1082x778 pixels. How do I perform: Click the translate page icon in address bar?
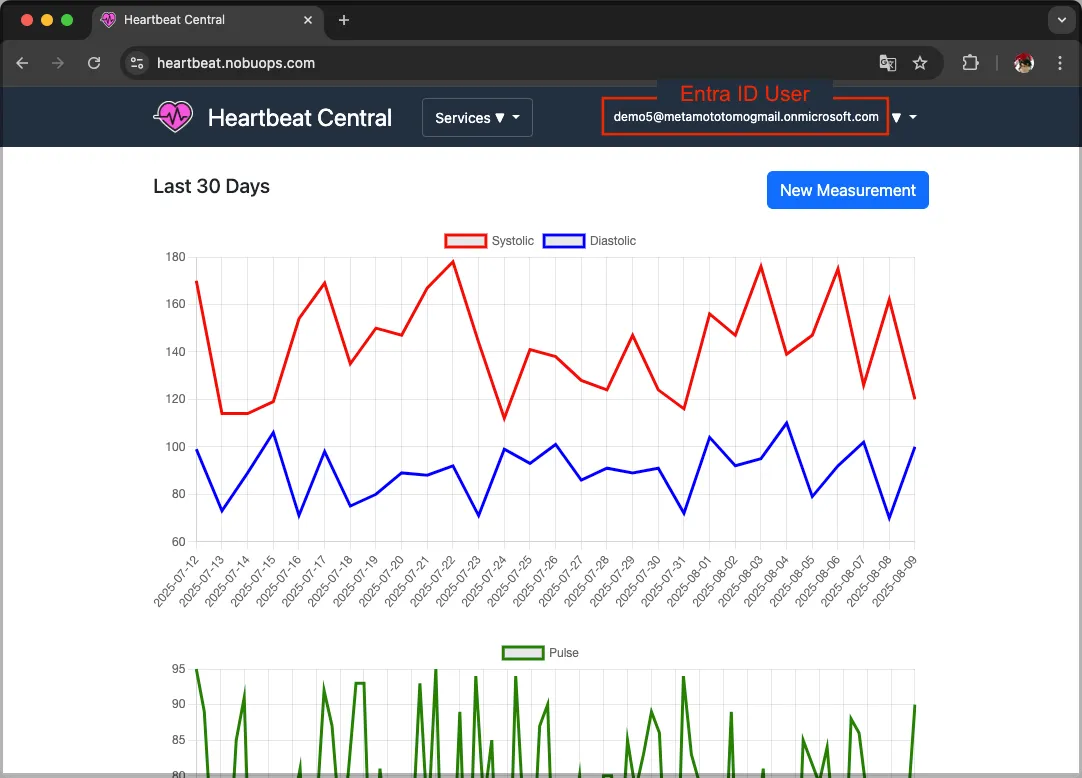click(x=887, y=63)
